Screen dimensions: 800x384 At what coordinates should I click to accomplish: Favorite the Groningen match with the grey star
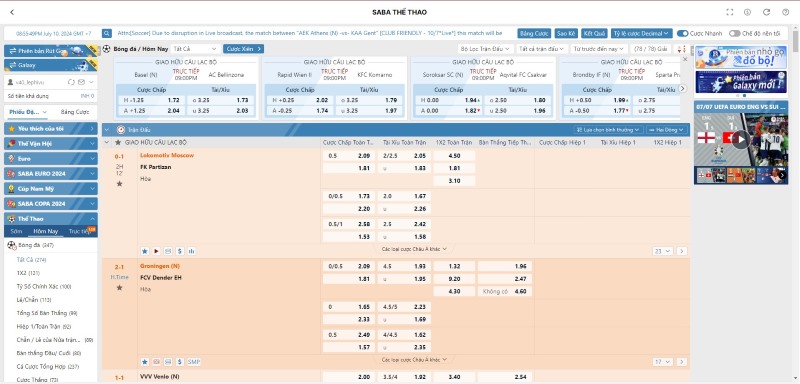[x=119, y=288]
